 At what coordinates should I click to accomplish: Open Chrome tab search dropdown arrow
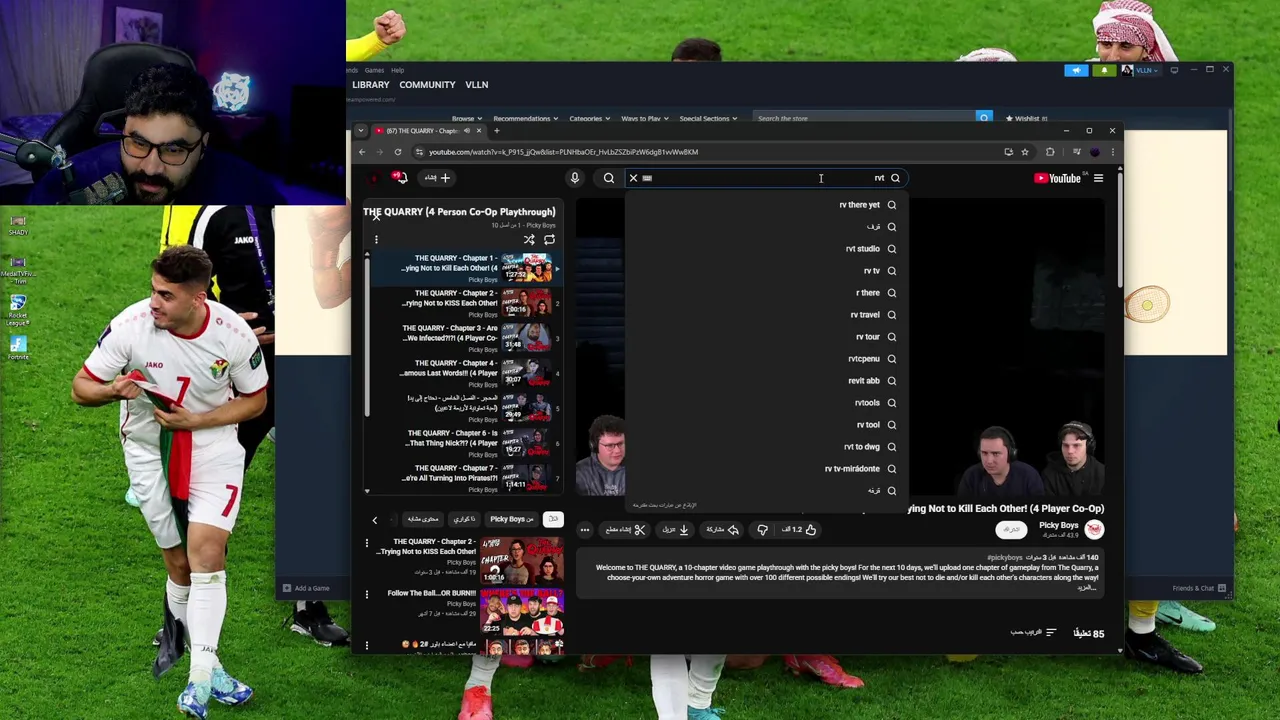[x=361, y=131]
